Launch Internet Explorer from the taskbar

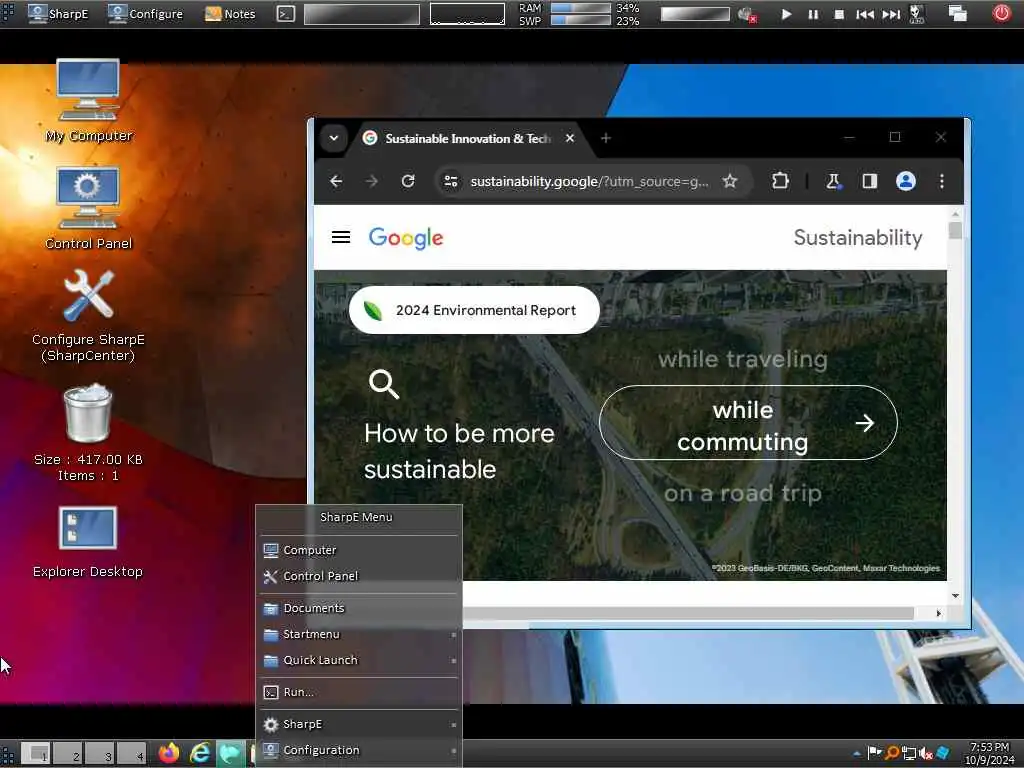(200, 753)
